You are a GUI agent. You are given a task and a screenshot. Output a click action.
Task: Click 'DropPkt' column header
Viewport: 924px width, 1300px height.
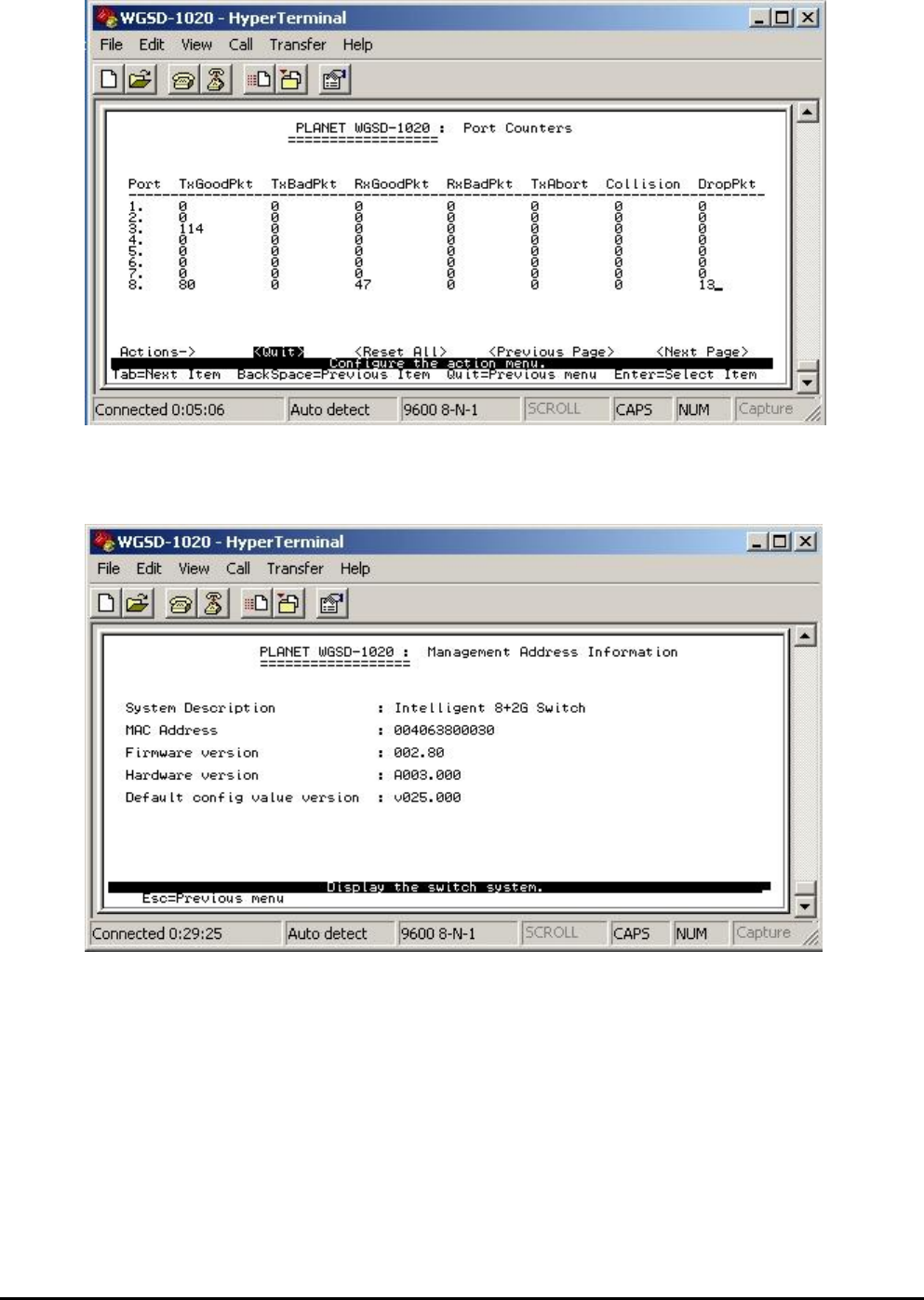pyautogui.click(x=727, y=184)
